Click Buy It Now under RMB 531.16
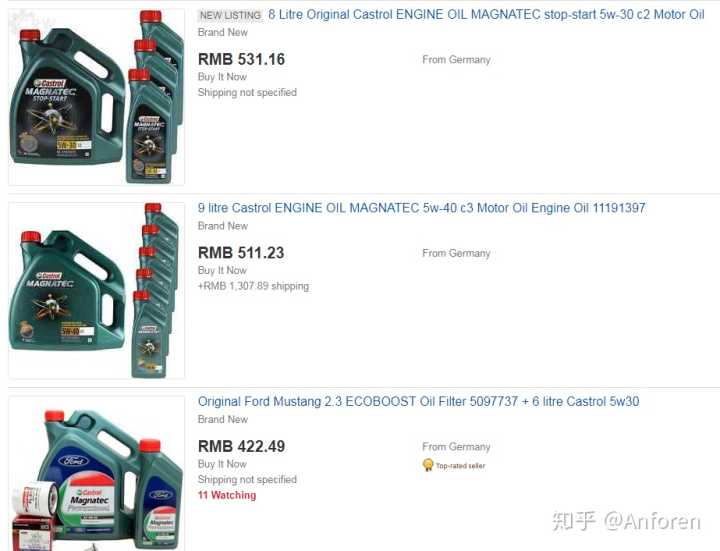The image size is (720, 551). click(x=222, y=77)
